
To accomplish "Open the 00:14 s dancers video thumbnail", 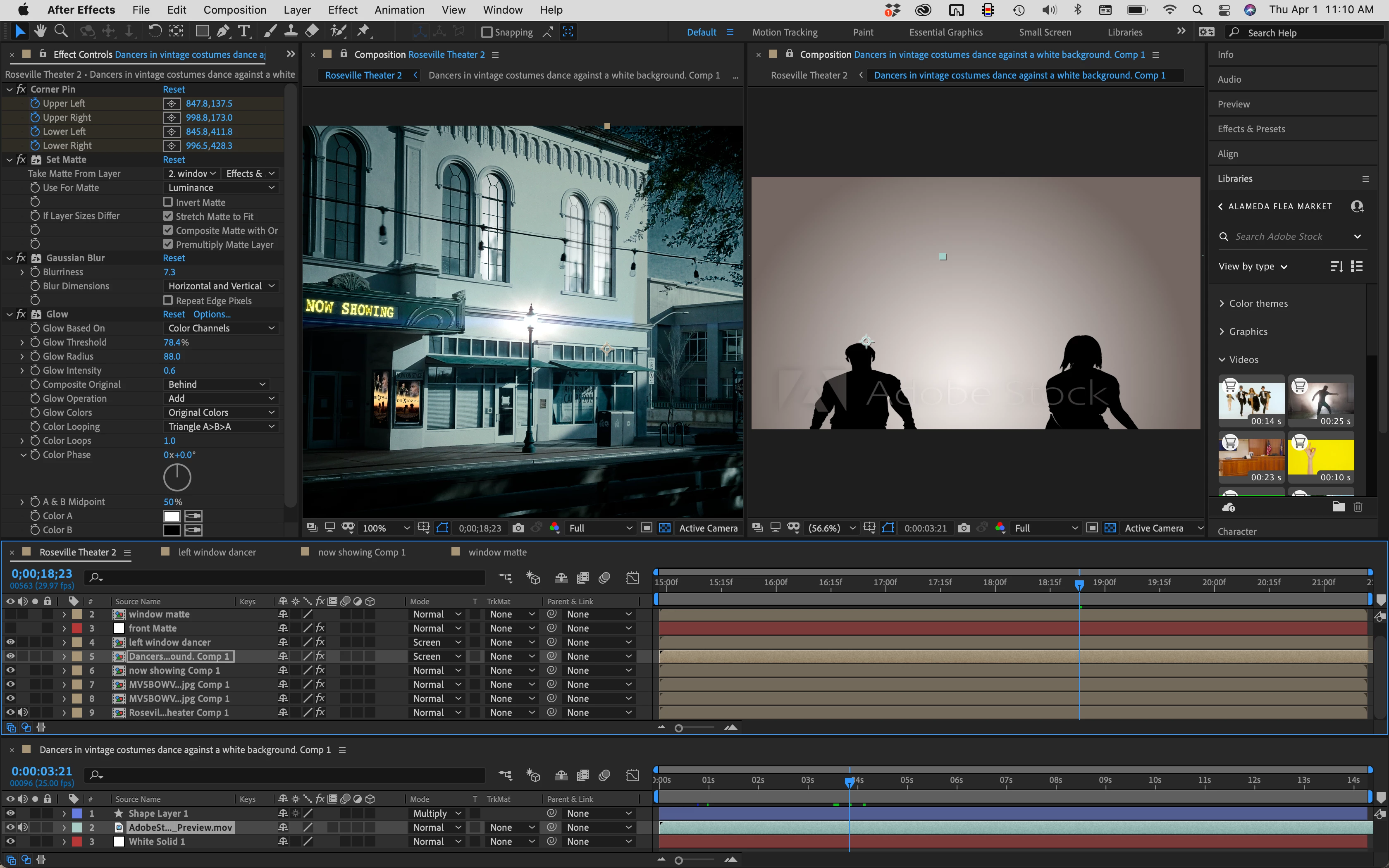I will point(1251,400).
